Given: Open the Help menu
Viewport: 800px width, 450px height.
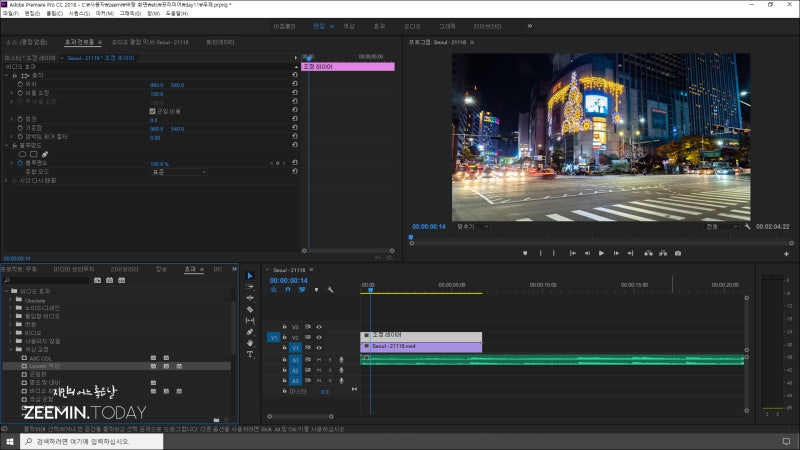Looking at the screenshot, I should [177, 14].
